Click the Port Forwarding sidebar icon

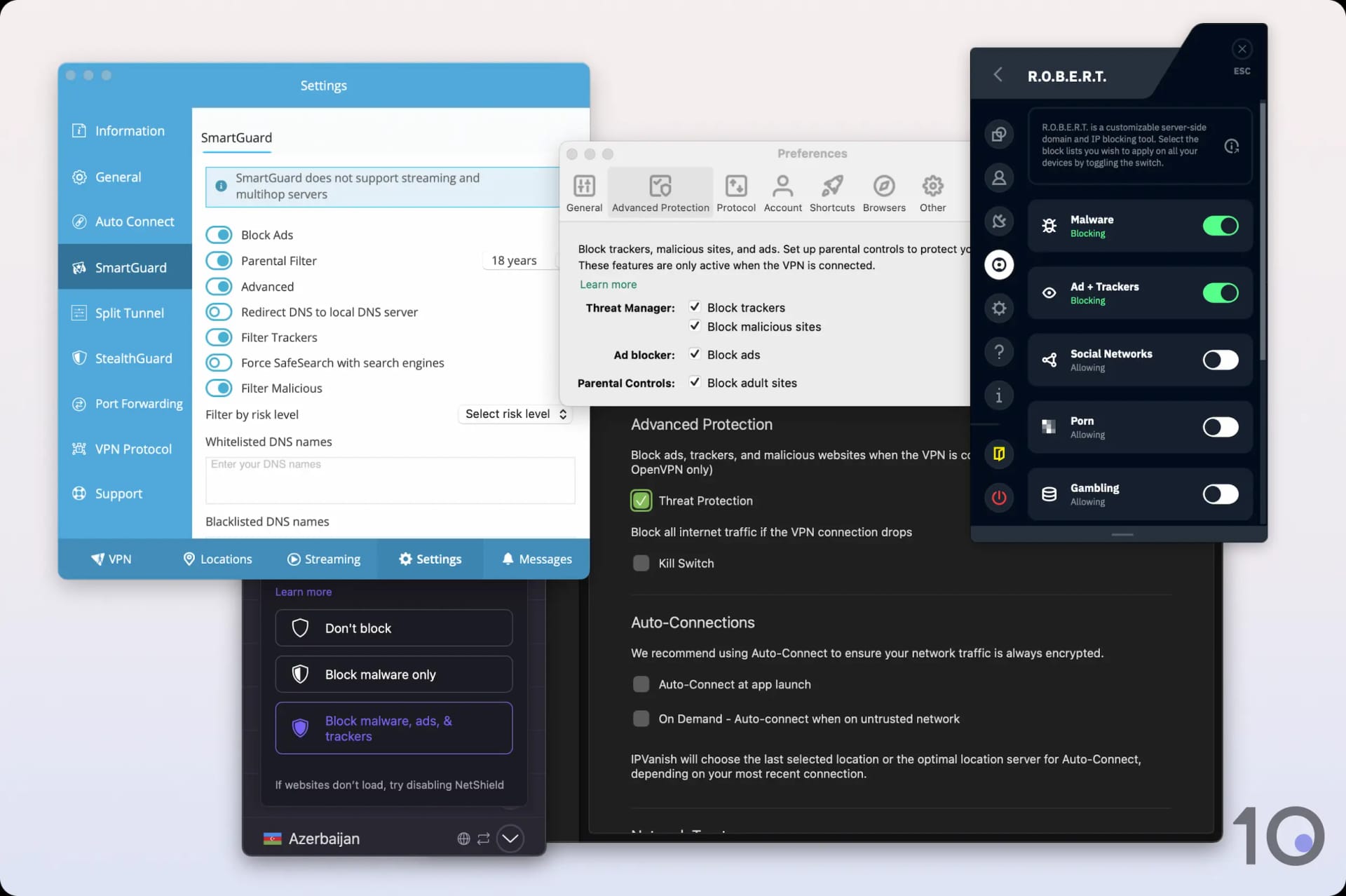tap(79, 403)
